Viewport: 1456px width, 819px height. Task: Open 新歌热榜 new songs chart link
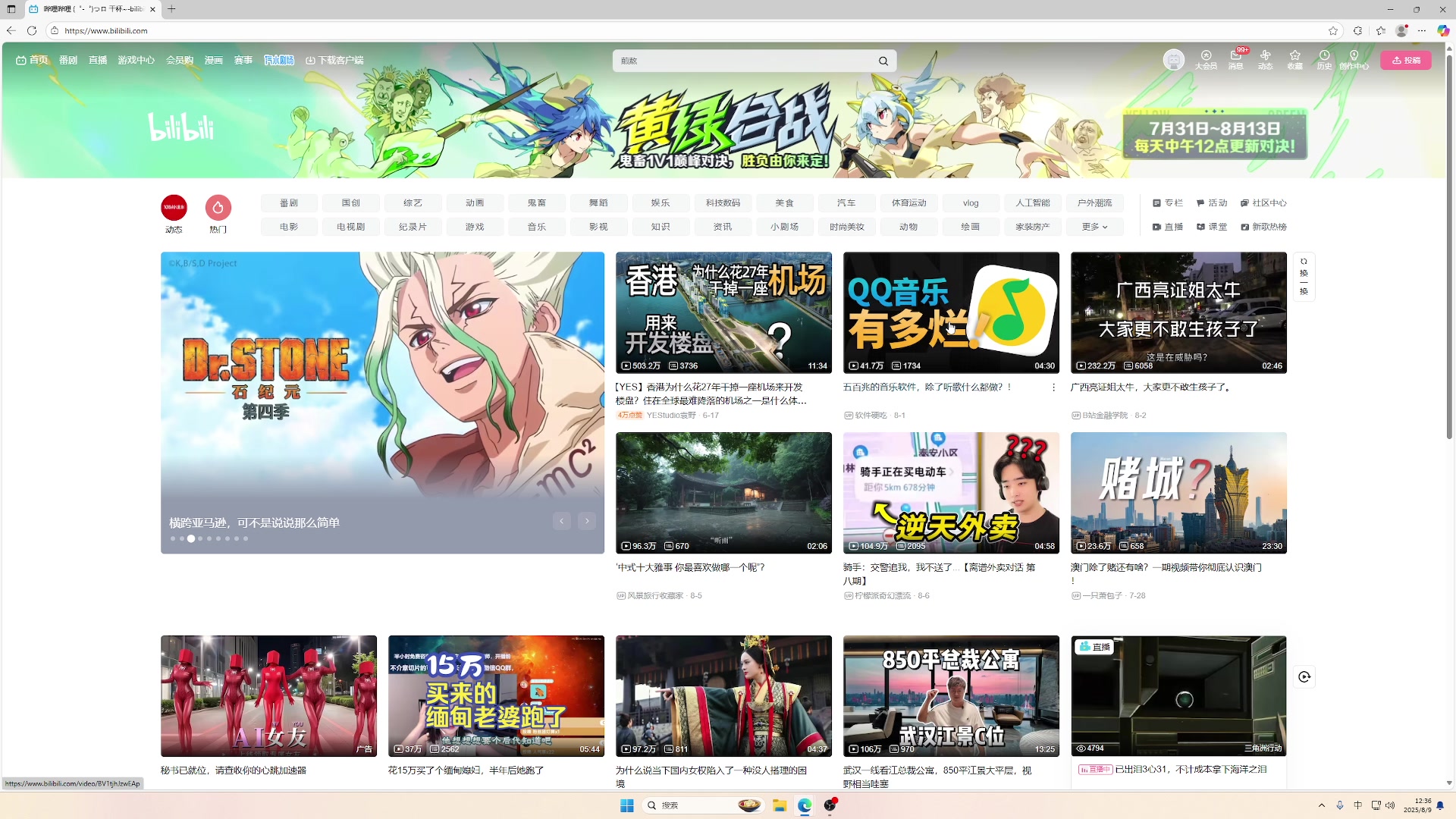pyautogui.click(x=1263, y=227)
